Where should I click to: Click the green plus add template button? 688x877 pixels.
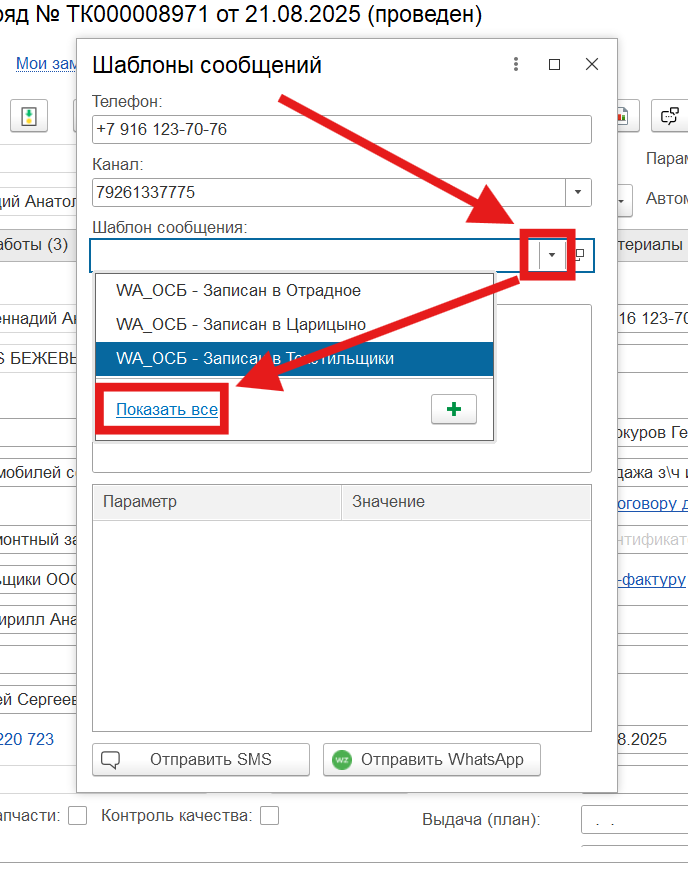click(453, 410)
